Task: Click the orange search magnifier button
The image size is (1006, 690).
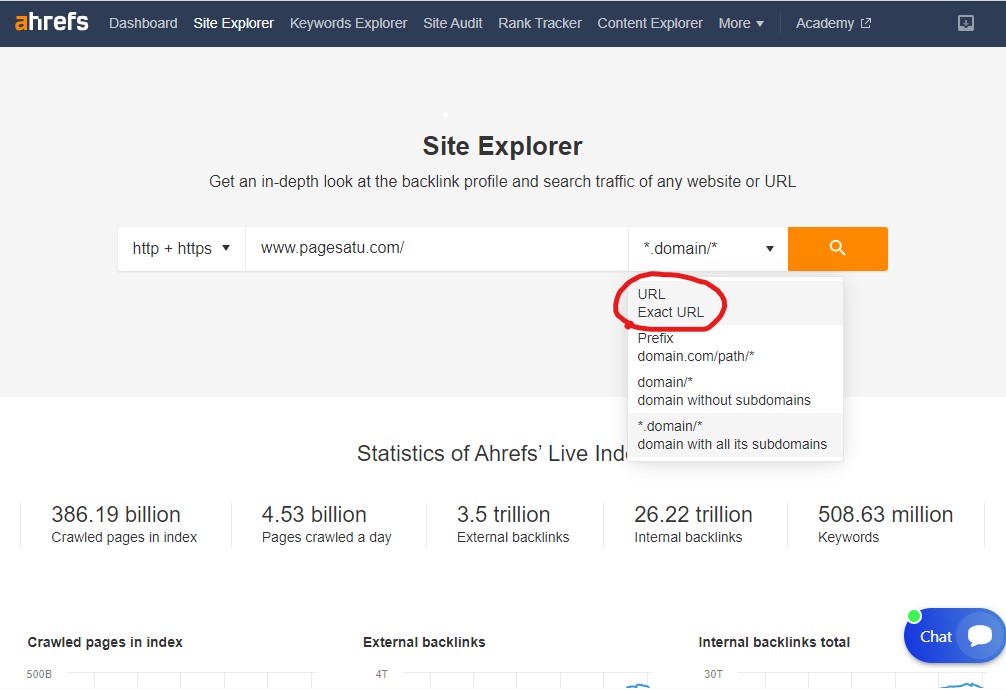Action: point(837,248)
